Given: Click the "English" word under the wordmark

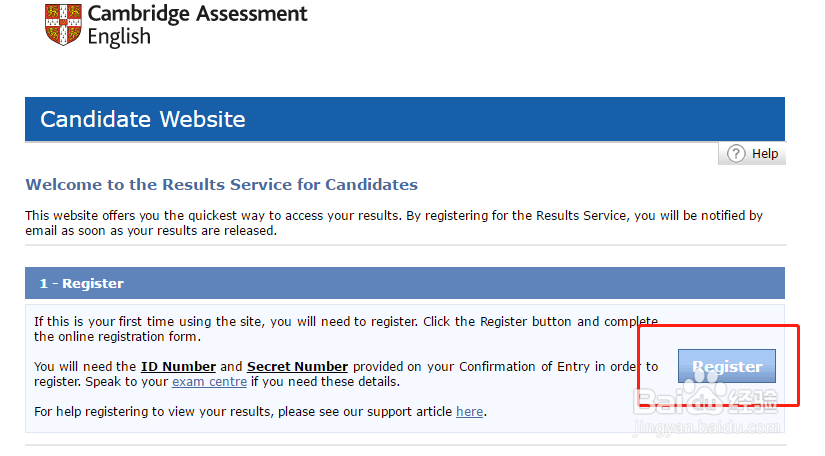Looking at the screenshot, I should pos(119,37).
